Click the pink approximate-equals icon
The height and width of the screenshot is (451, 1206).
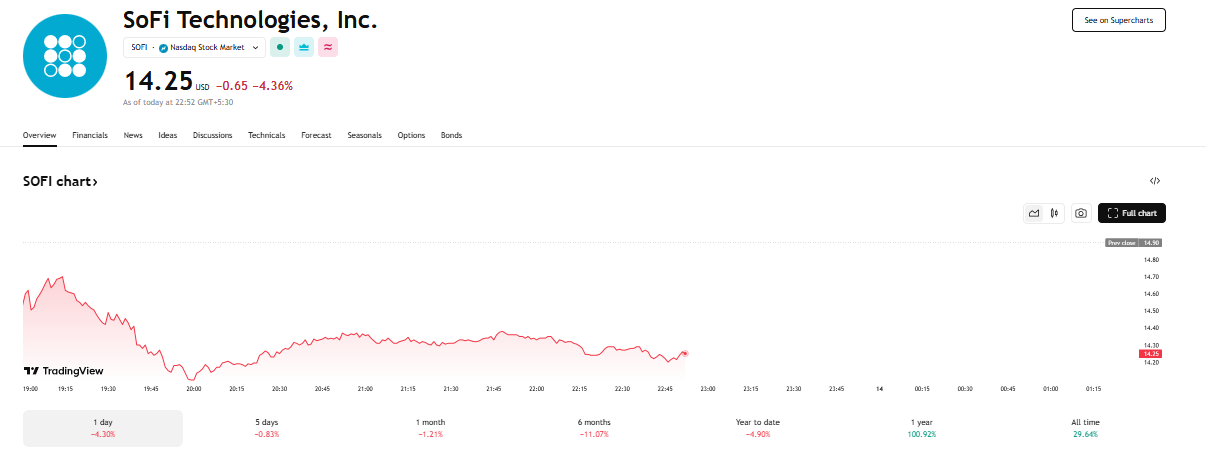(328, 47)
